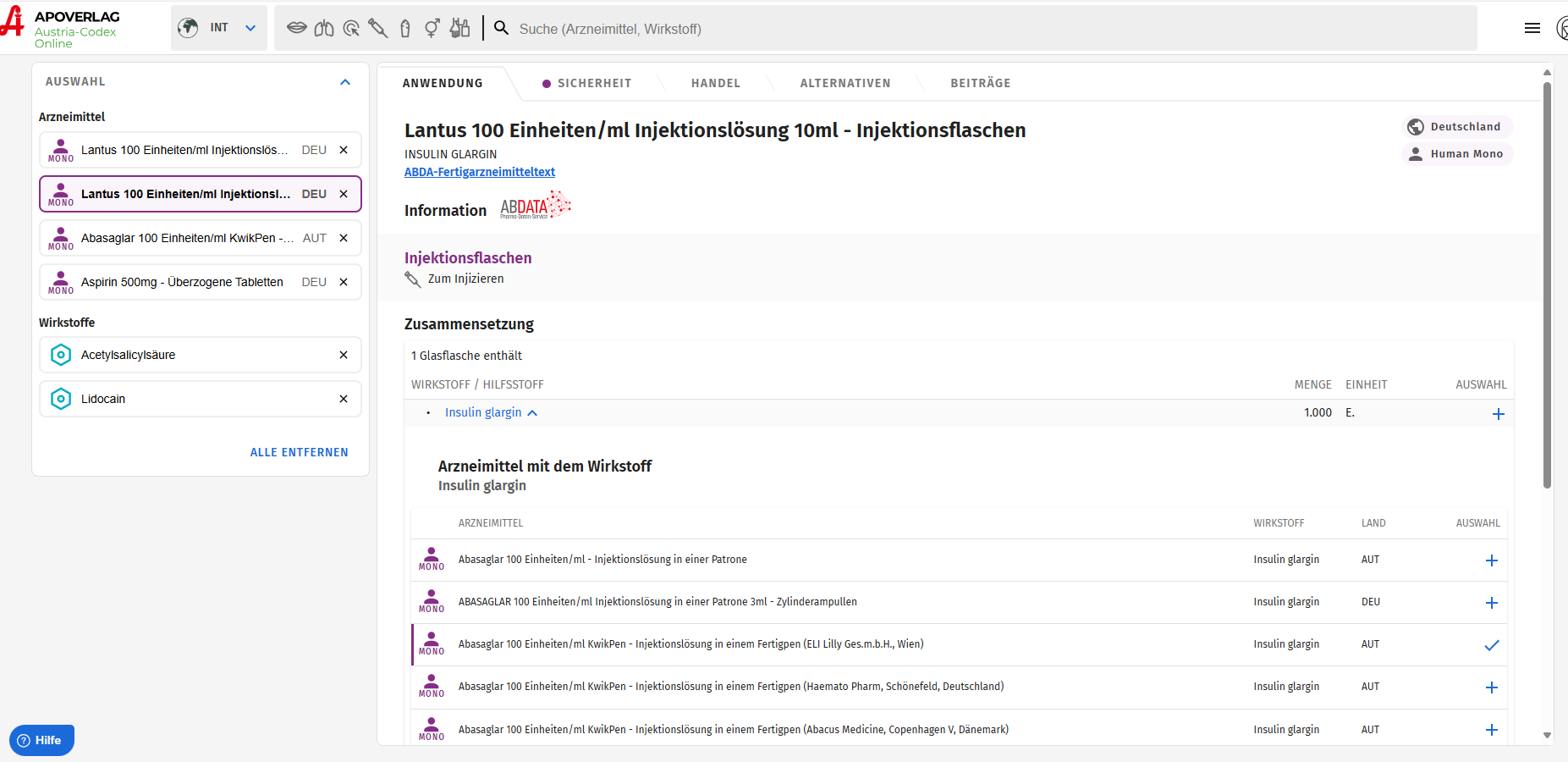Click the Lidocain hexagon substance icon
Image resolution: width=1568 pixels, height=762 pixels.
coord(61,399)
